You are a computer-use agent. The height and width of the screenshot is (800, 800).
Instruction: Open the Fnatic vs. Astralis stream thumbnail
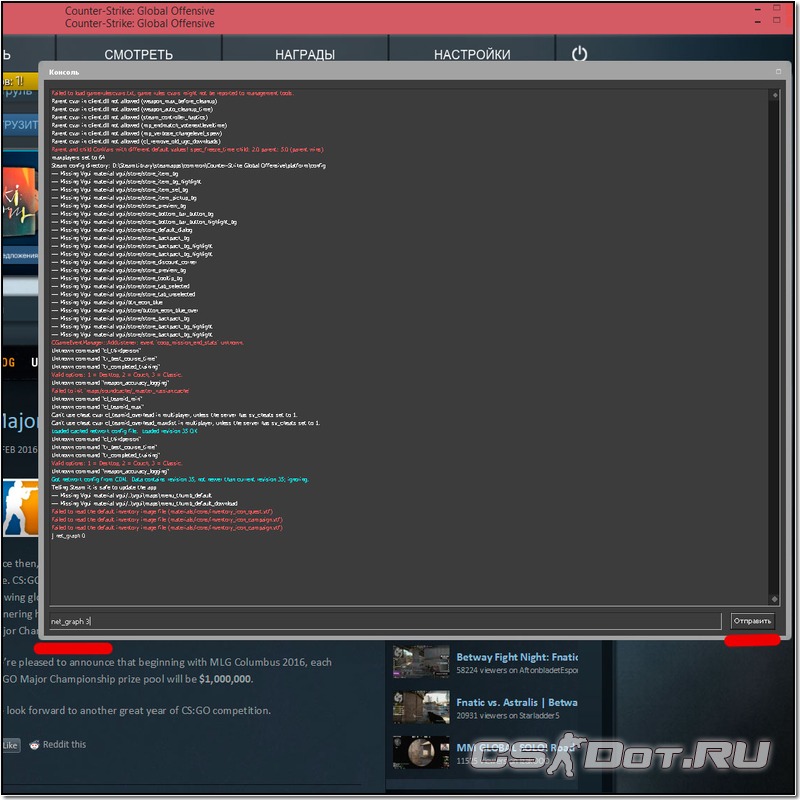[x=421, y=707]
